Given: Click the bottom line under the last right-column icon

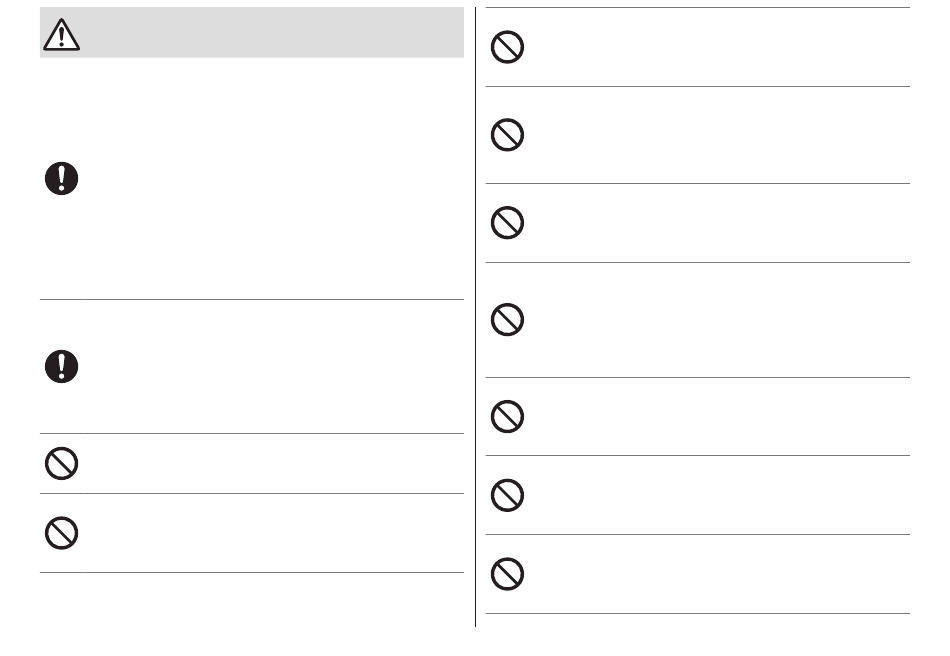Looking at the screenshot, I should click(698, 614).
